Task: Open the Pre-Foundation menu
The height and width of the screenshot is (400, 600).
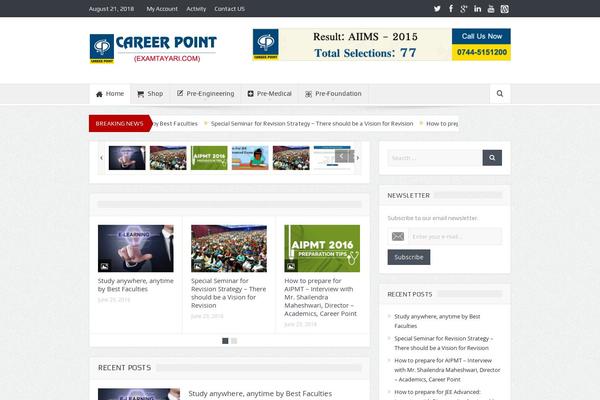Action: [x=333, y=94]
